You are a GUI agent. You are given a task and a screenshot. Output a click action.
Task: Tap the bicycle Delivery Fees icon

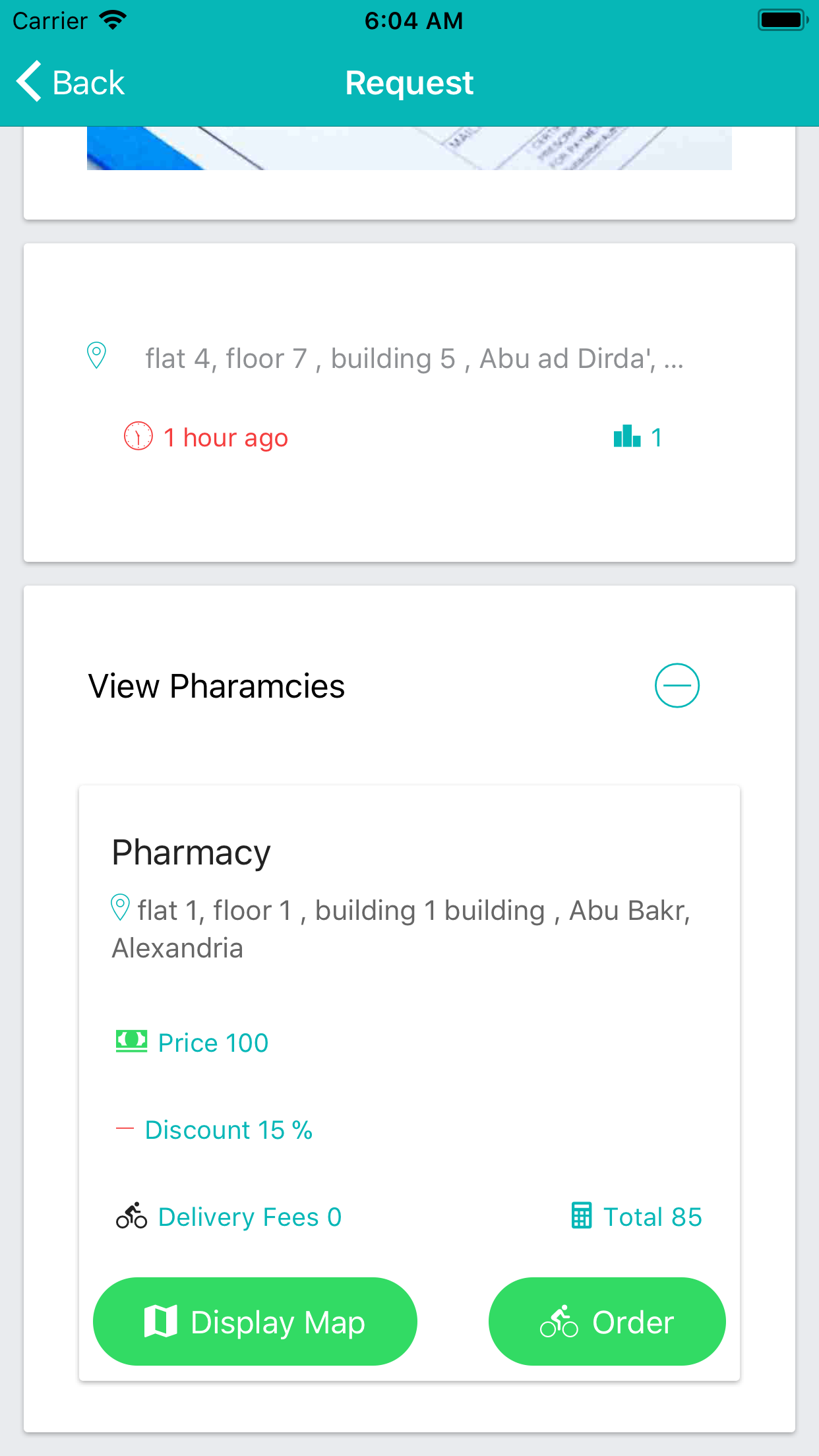pos(131,1215)
